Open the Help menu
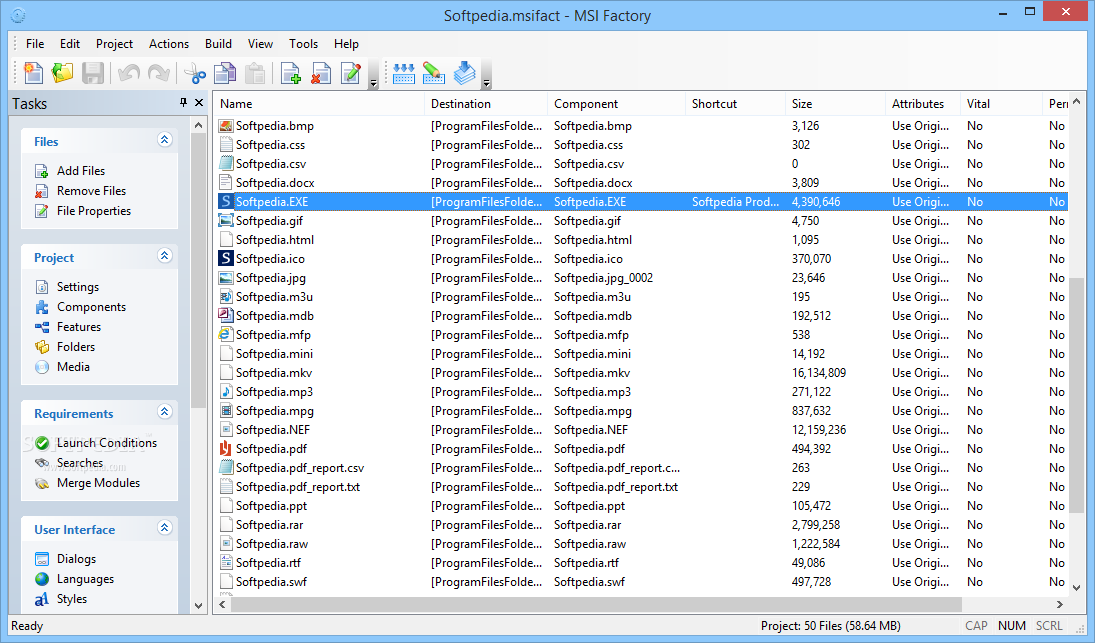This screenshot has width=1095, height=643. click(x=346, y=43)
